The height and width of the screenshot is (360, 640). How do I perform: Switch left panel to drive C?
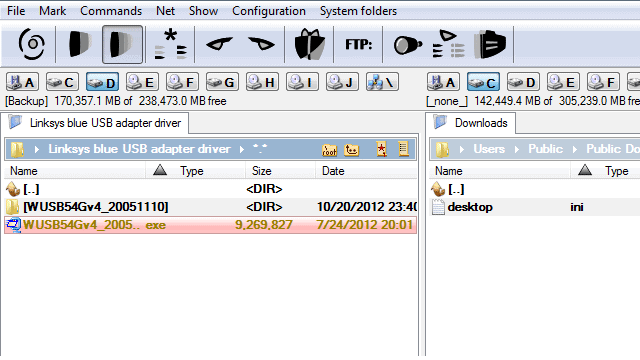click(62, 82)
